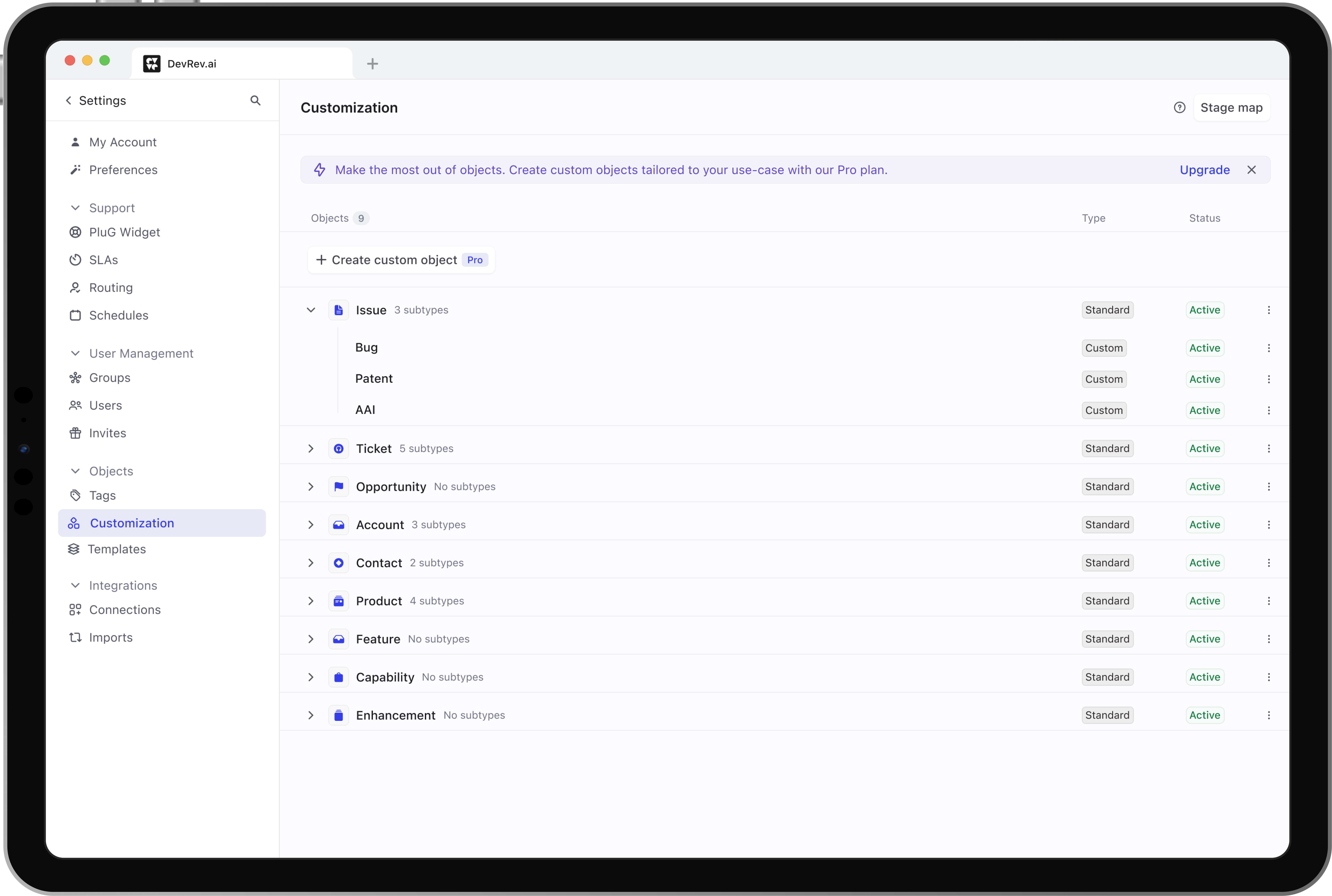The height and width of the screenshot is (896, 1332).
Task: Expand the Account subtypes
Action: 311,525
